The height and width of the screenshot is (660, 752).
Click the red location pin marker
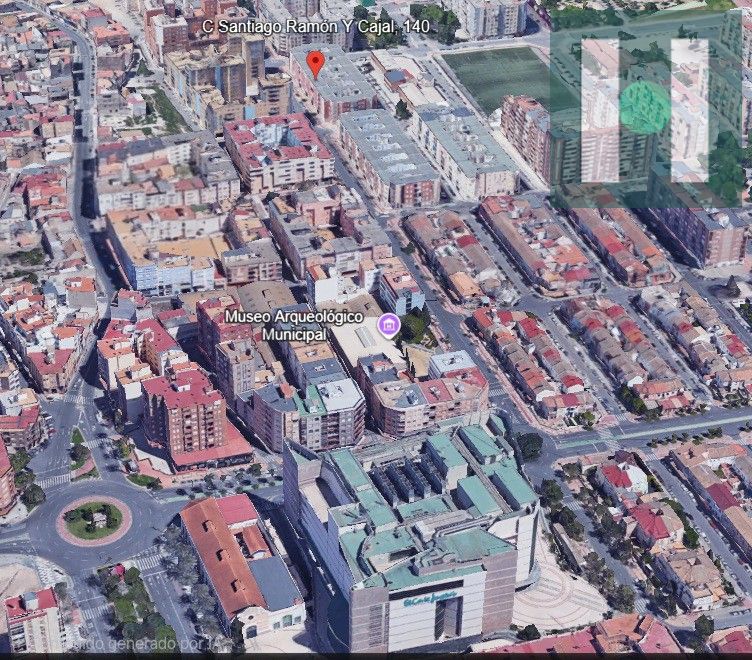click(315, 64)
